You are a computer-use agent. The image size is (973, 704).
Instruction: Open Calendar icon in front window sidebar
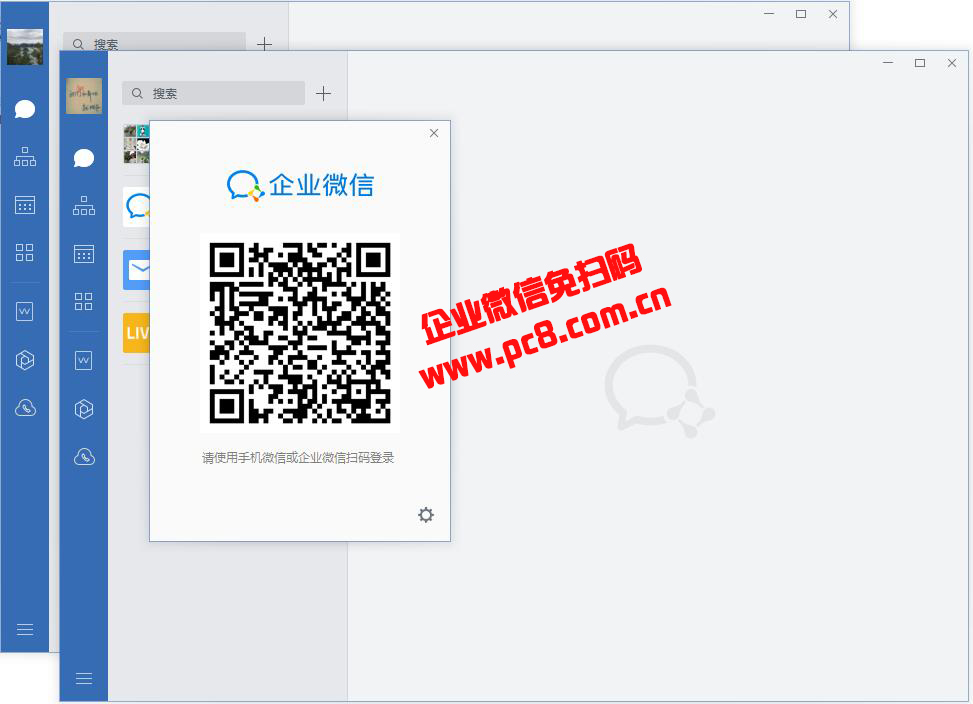click(84, 254)
